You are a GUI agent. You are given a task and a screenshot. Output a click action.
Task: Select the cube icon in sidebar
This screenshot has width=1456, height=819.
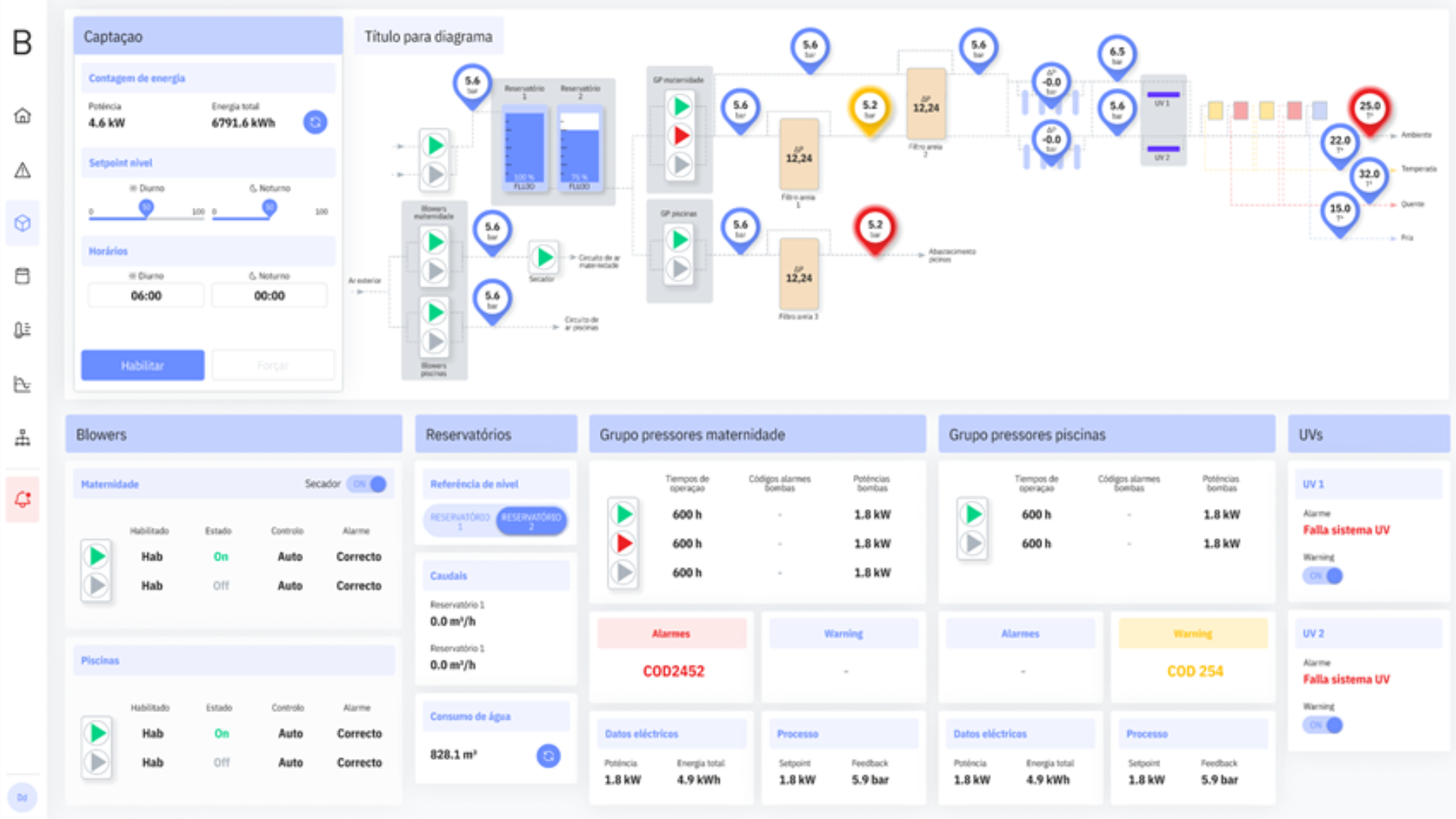tap(23, 223)
